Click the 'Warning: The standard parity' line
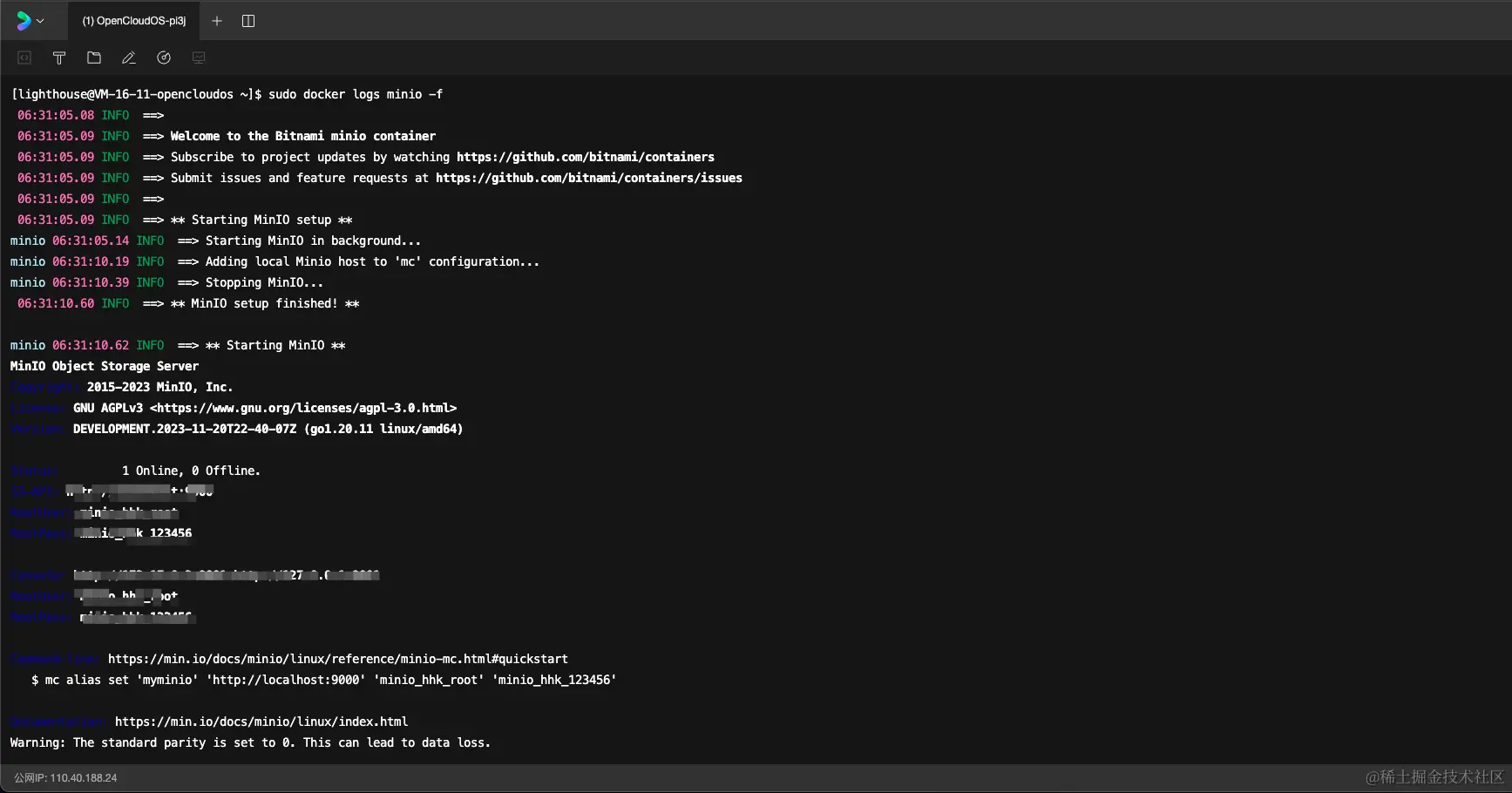Image resolution: width=1512 pixels, height=793 pixels. tap(251, 742)
